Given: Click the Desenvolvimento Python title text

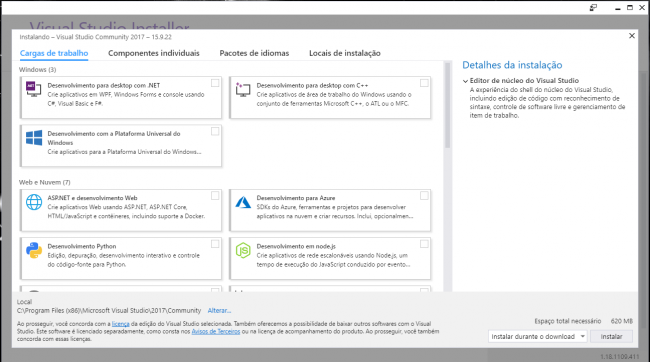Looking at the screenshot, I should (82, 246).
